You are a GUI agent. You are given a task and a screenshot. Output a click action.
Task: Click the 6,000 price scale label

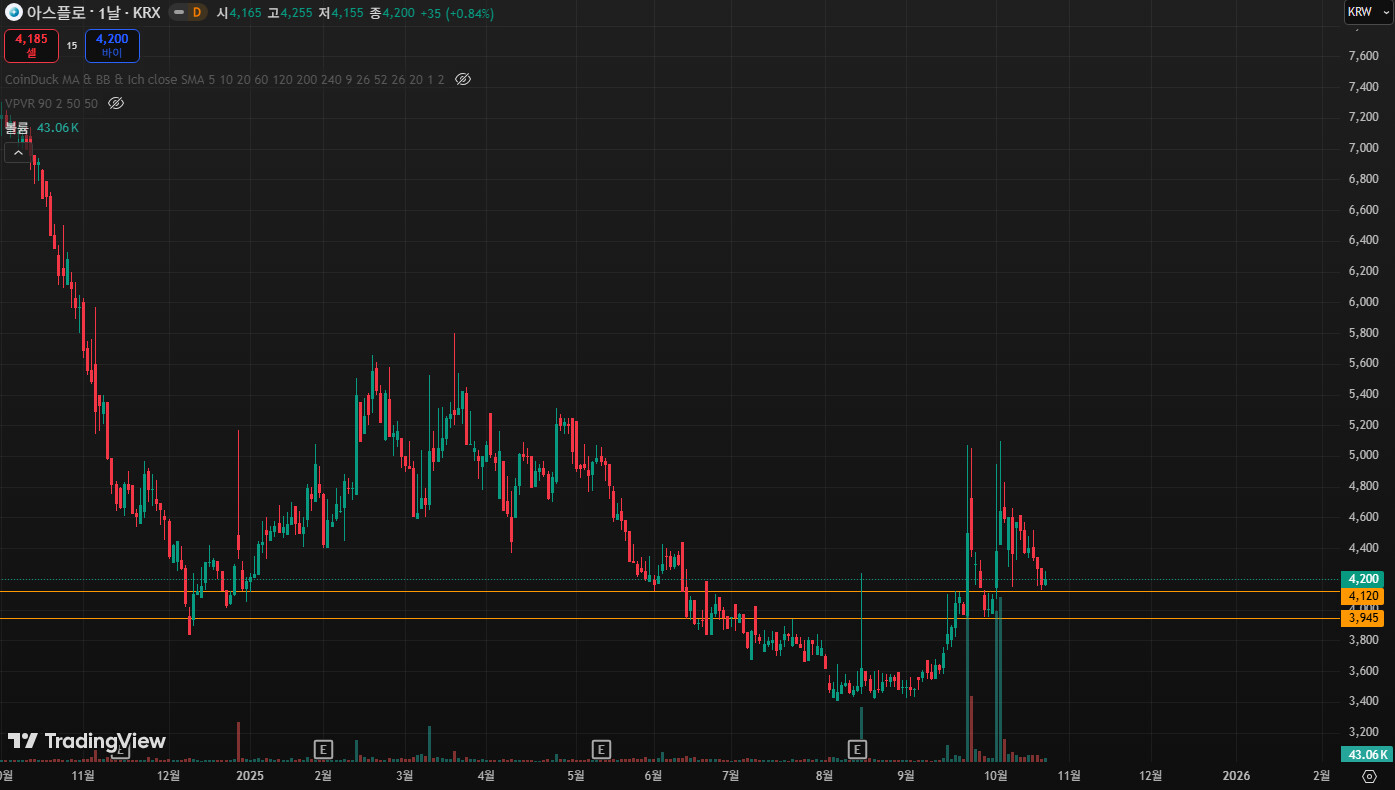click(1364, 302)
